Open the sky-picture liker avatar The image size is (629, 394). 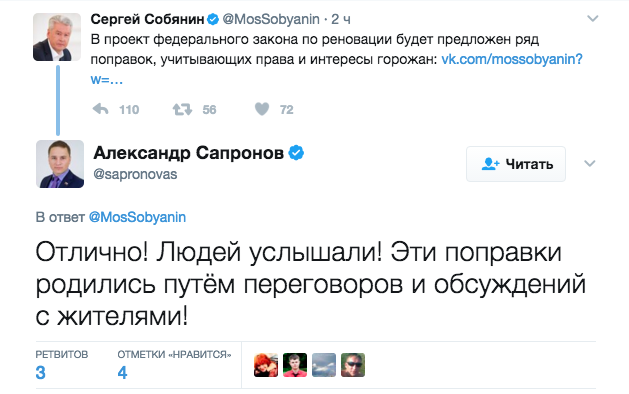click(x=324, y=365)
